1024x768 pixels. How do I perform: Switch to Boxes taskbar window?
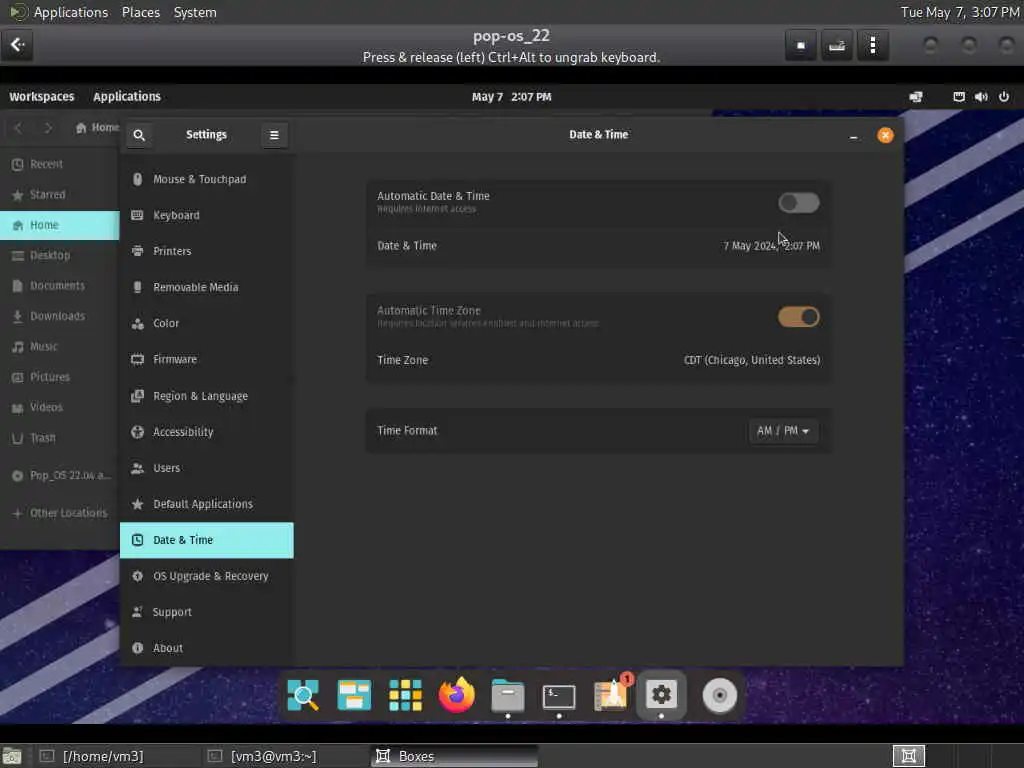coord(455,756)
